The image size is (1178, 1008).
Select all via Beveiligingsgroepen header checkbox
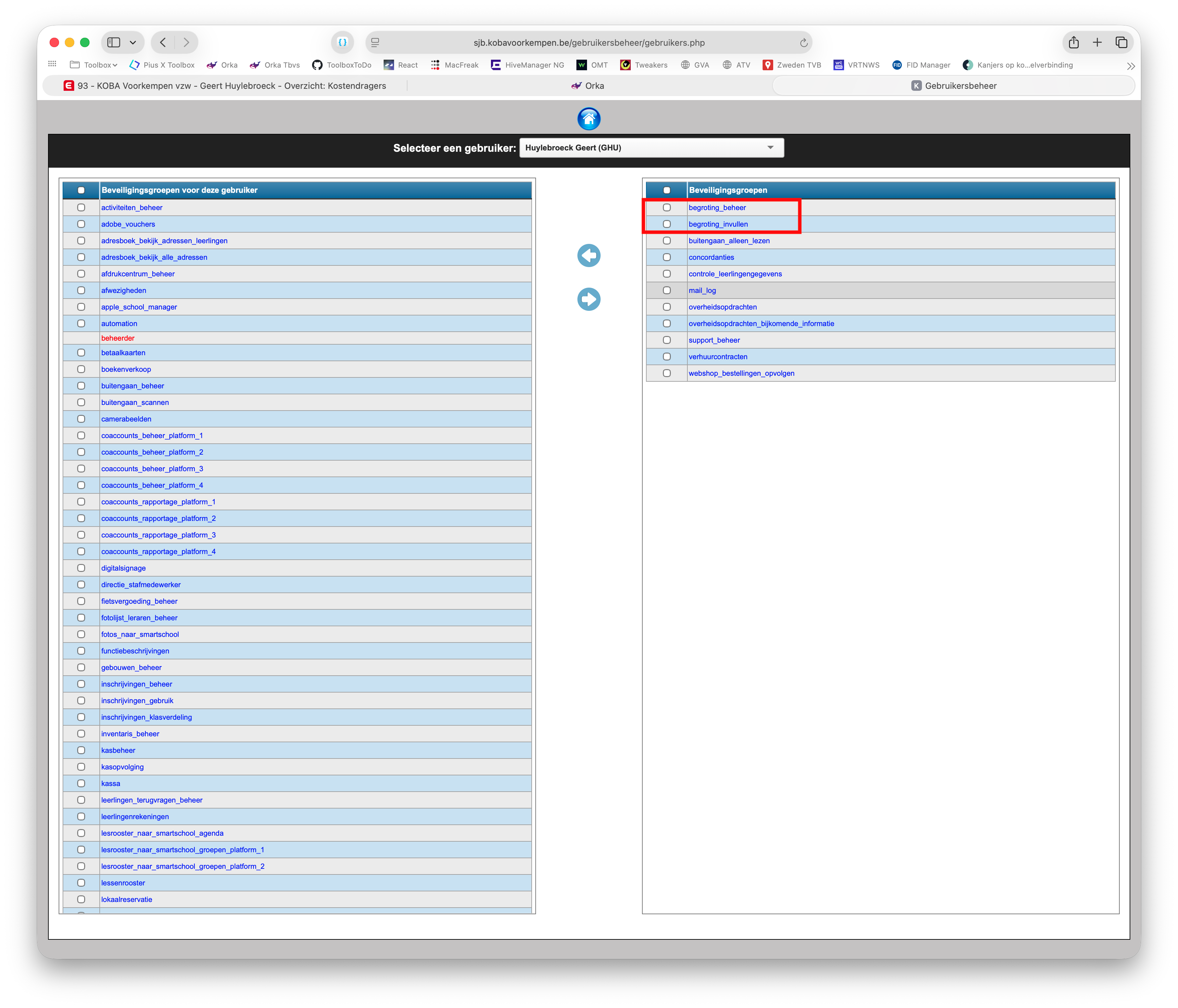(x=667, y=191)
